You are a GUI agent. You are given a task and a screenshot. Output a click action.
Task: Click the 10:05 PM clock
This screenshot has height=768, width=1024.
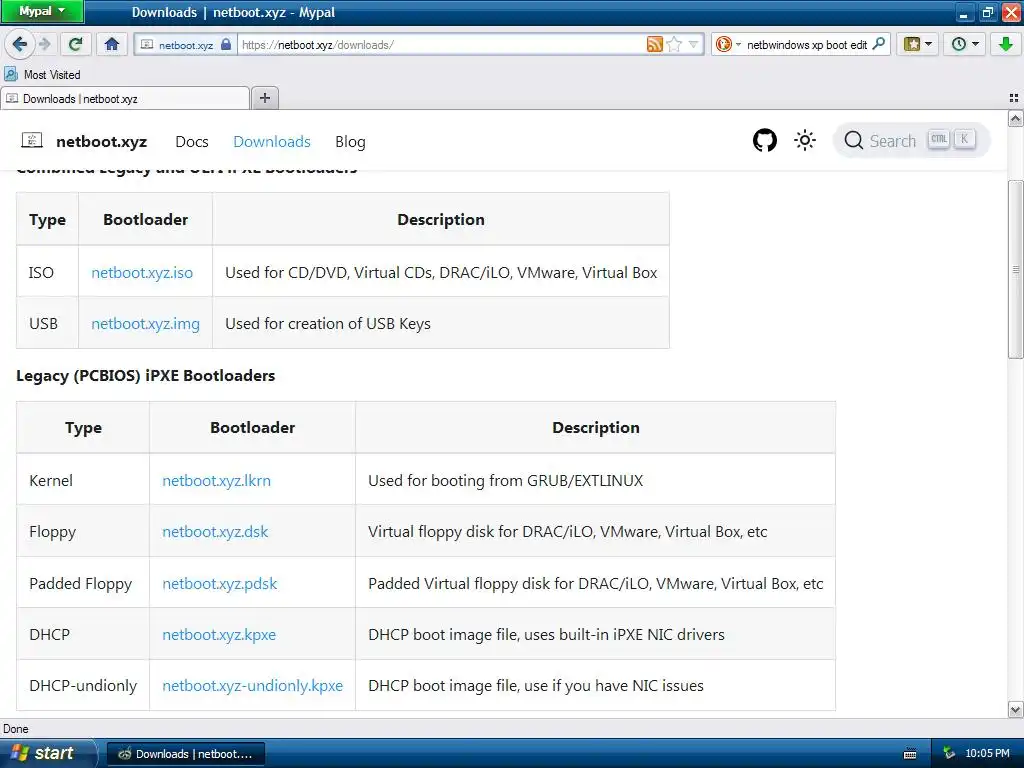click(987, 753)
